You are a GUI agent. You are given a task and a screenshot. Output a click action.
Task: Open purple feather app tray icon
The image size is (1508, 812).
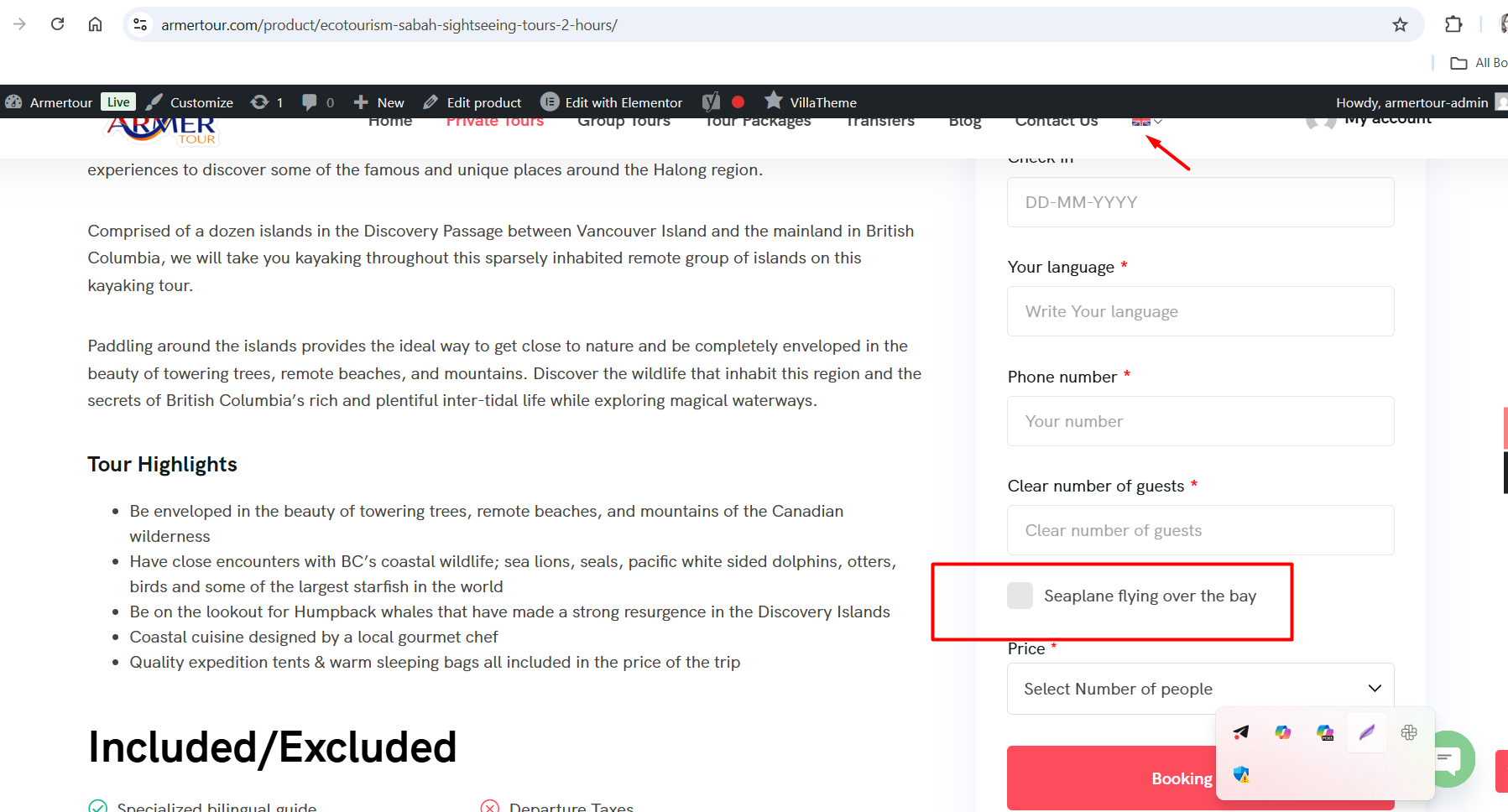(1367, 732)
